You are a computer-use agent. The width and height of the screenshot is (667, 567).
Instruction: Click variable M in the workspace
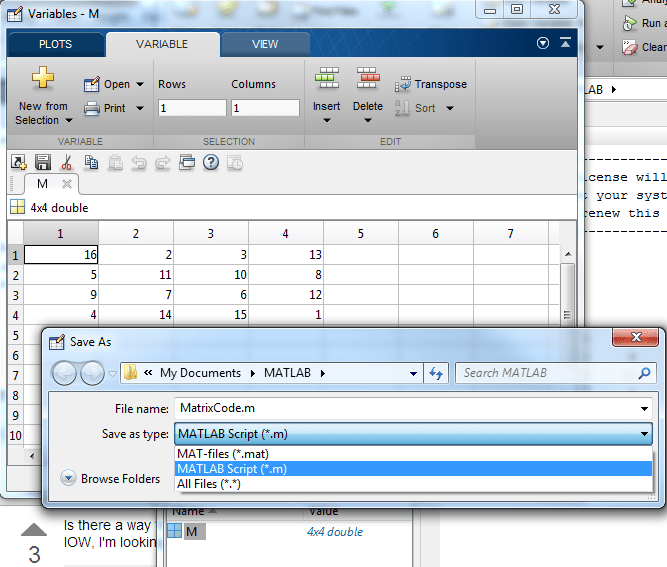pyautogui.click(x=191, y=531)
